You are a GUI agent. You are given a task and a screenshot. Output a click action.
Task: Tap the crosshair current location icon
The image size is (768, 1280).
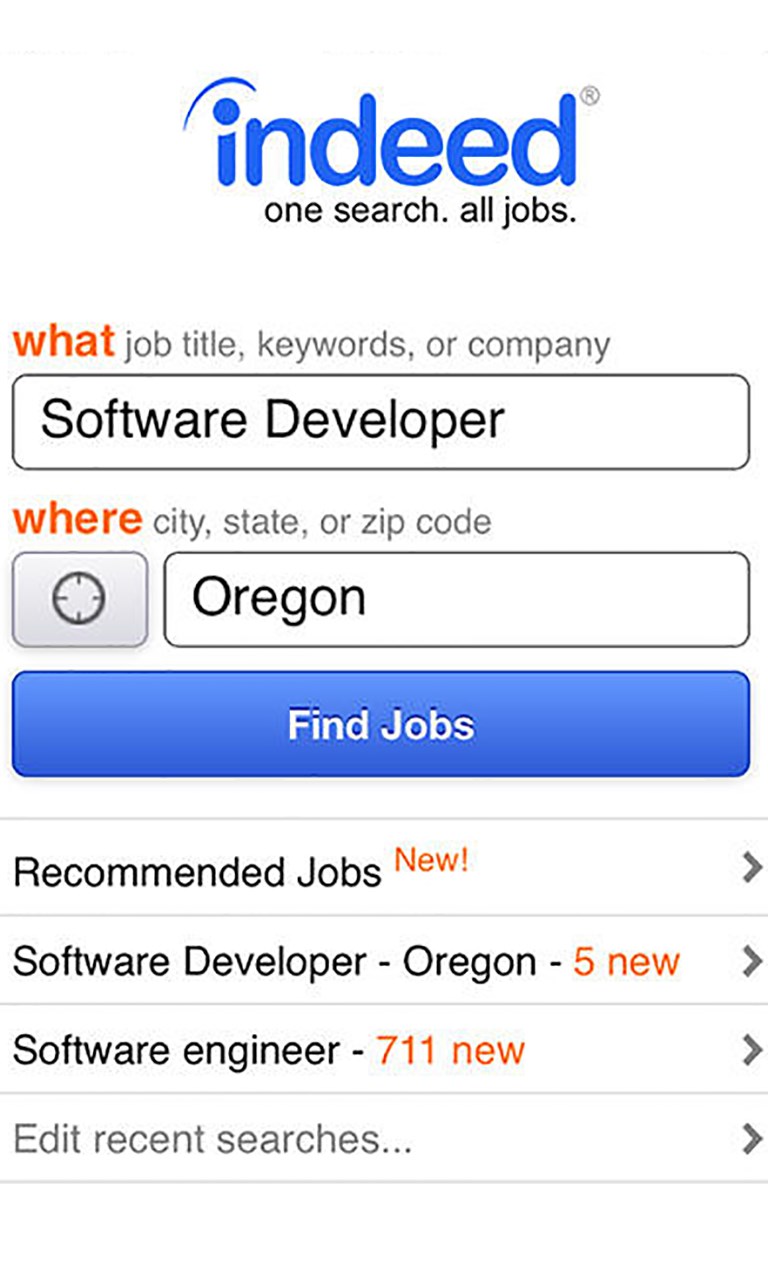(79, 599)
